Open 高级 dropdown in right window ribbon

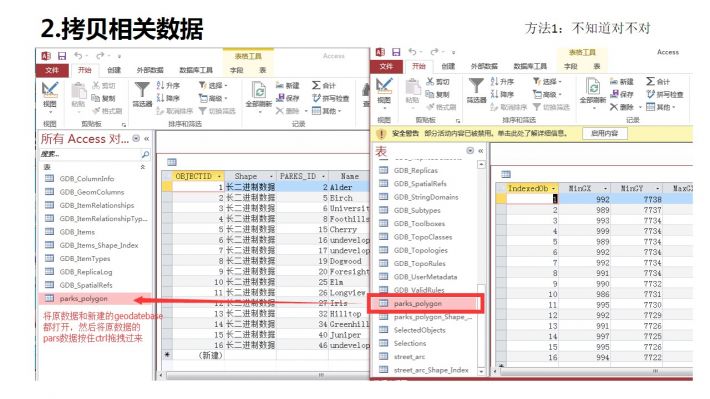click(x=547, y=94)
